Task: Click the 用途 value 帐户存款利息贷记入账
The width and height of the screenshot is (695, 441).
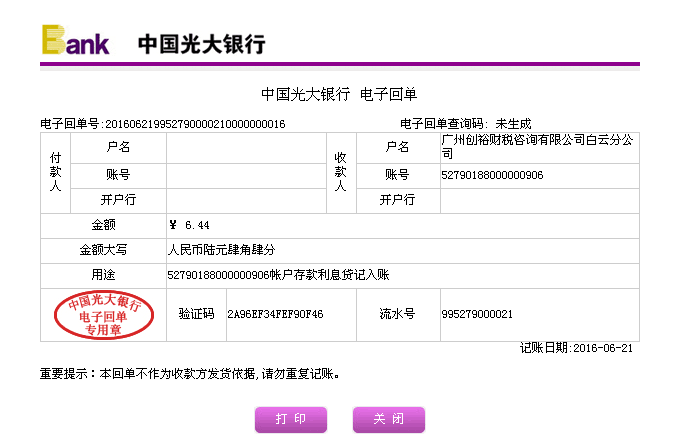Action: [278, 275]
